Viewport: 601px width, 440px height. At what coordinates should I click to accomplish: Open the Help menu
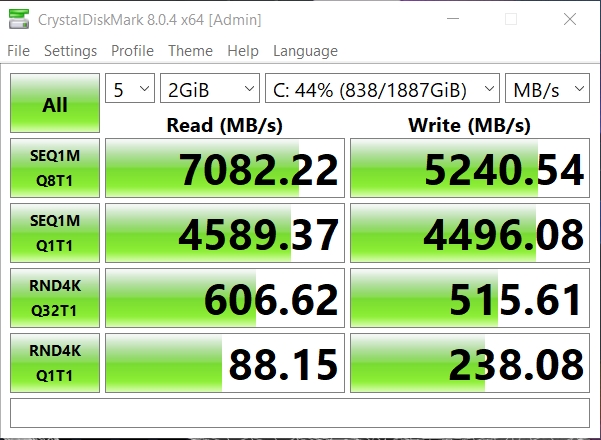242,51
